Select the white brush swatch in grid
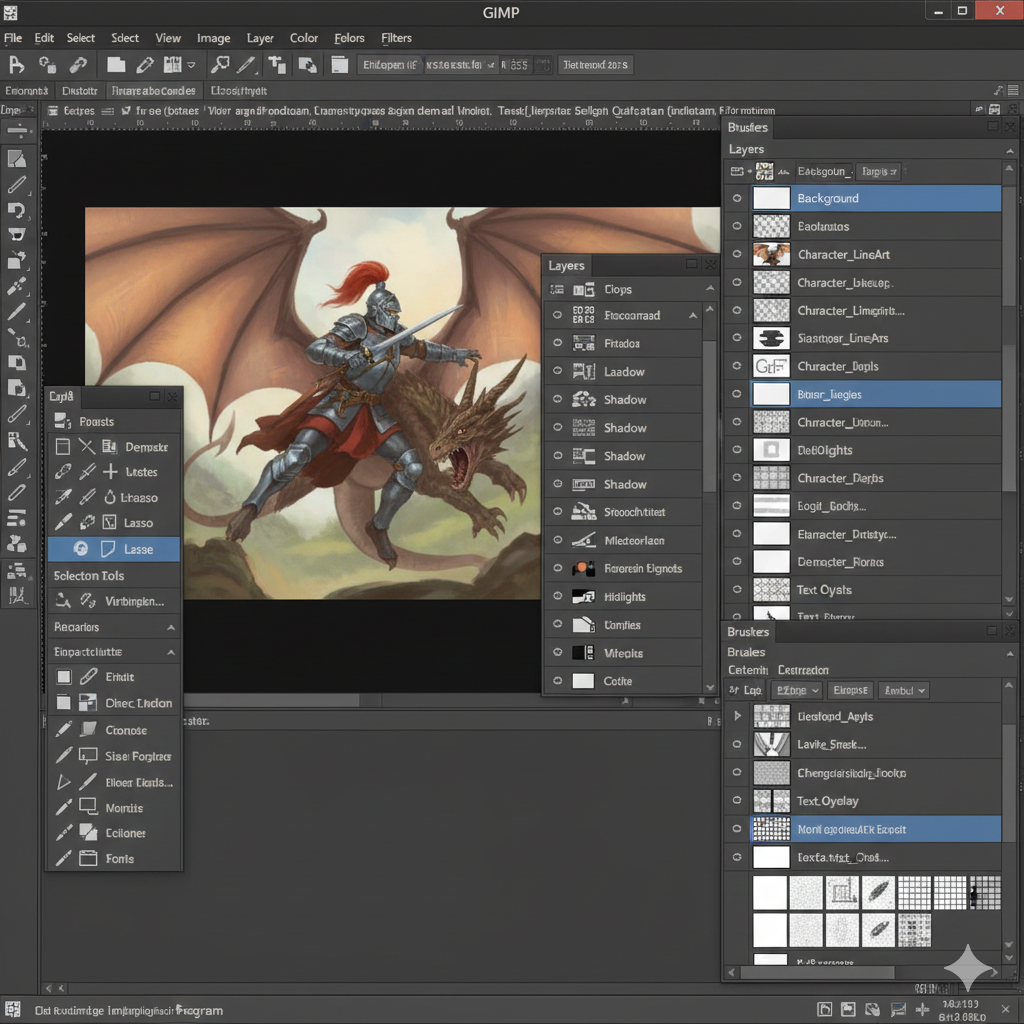The image size is (1024, 1024). click(770, 893)
